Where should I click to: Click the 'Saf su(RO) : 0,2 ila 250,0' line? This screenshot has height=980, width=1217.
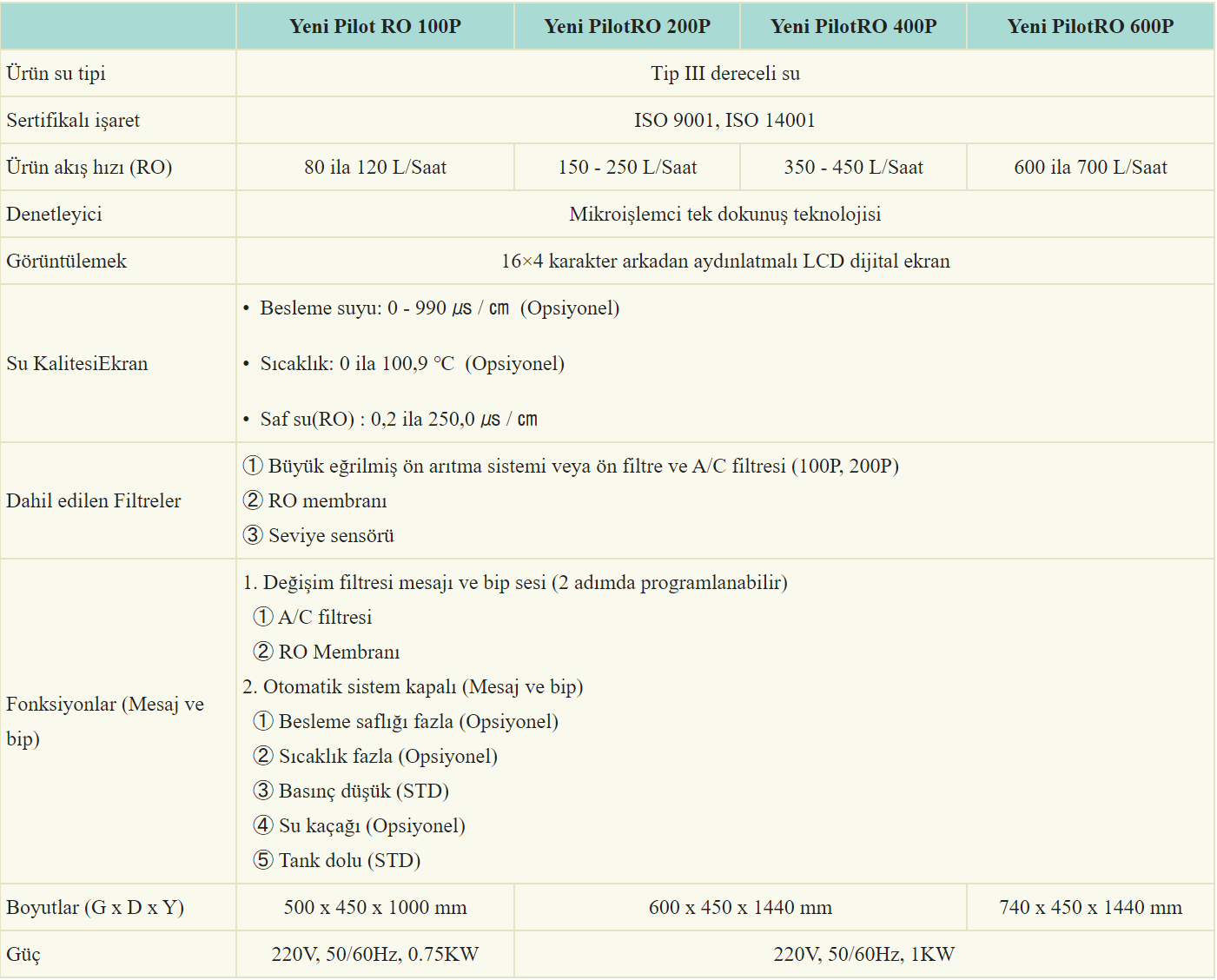[x=399, y=419]
